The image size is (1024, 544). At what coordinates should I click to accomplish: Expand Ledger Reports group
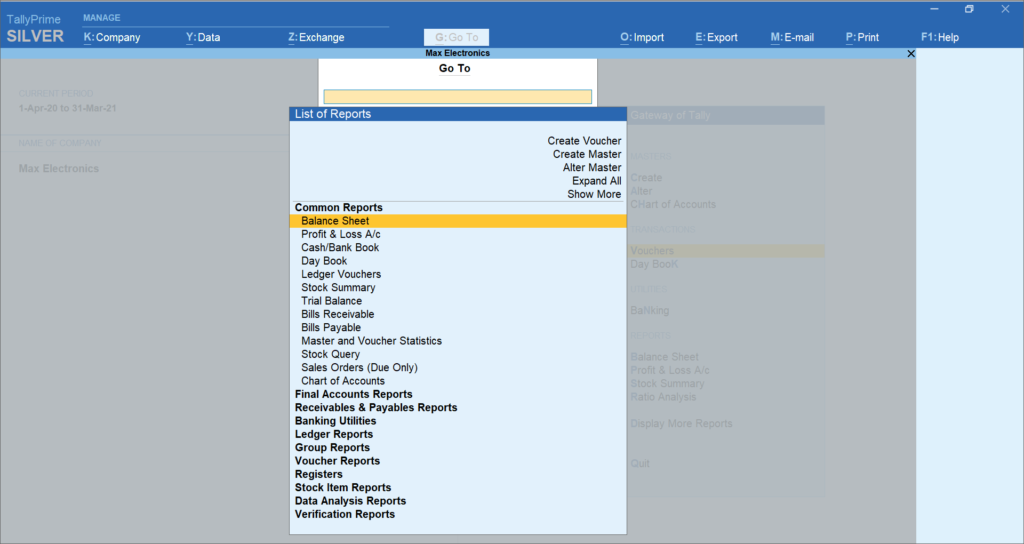coord(334,434)
